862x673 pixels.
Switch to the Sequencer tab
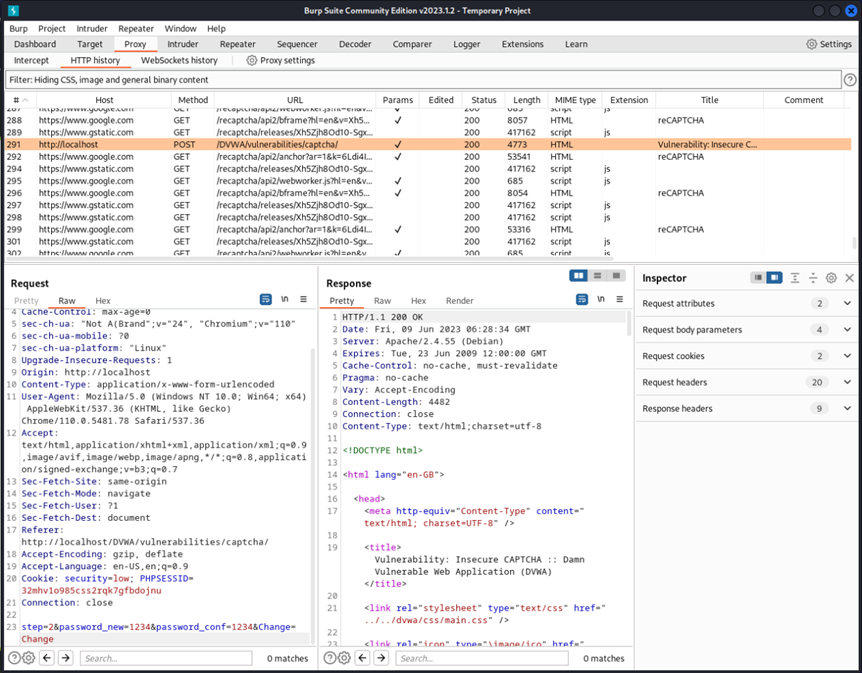(x=297, y=44)
